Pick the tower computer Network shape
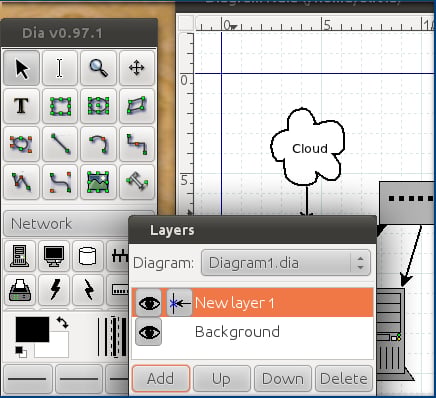436x398 pixels. (x=20, y=256)
